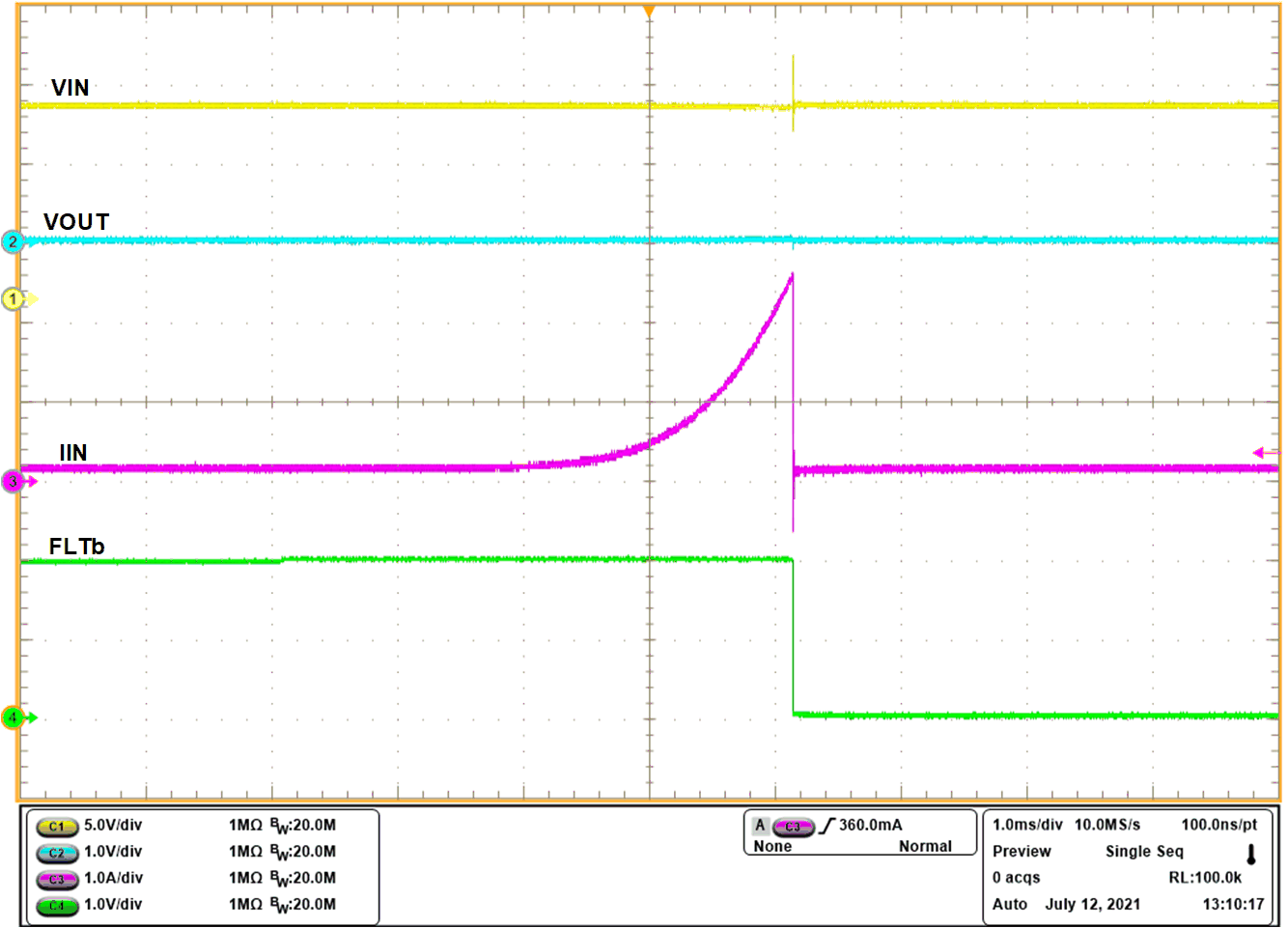Click the channel 1 BW:20.0M bandwidth readout
The image size is (1288, 928).
click(302, 826)
